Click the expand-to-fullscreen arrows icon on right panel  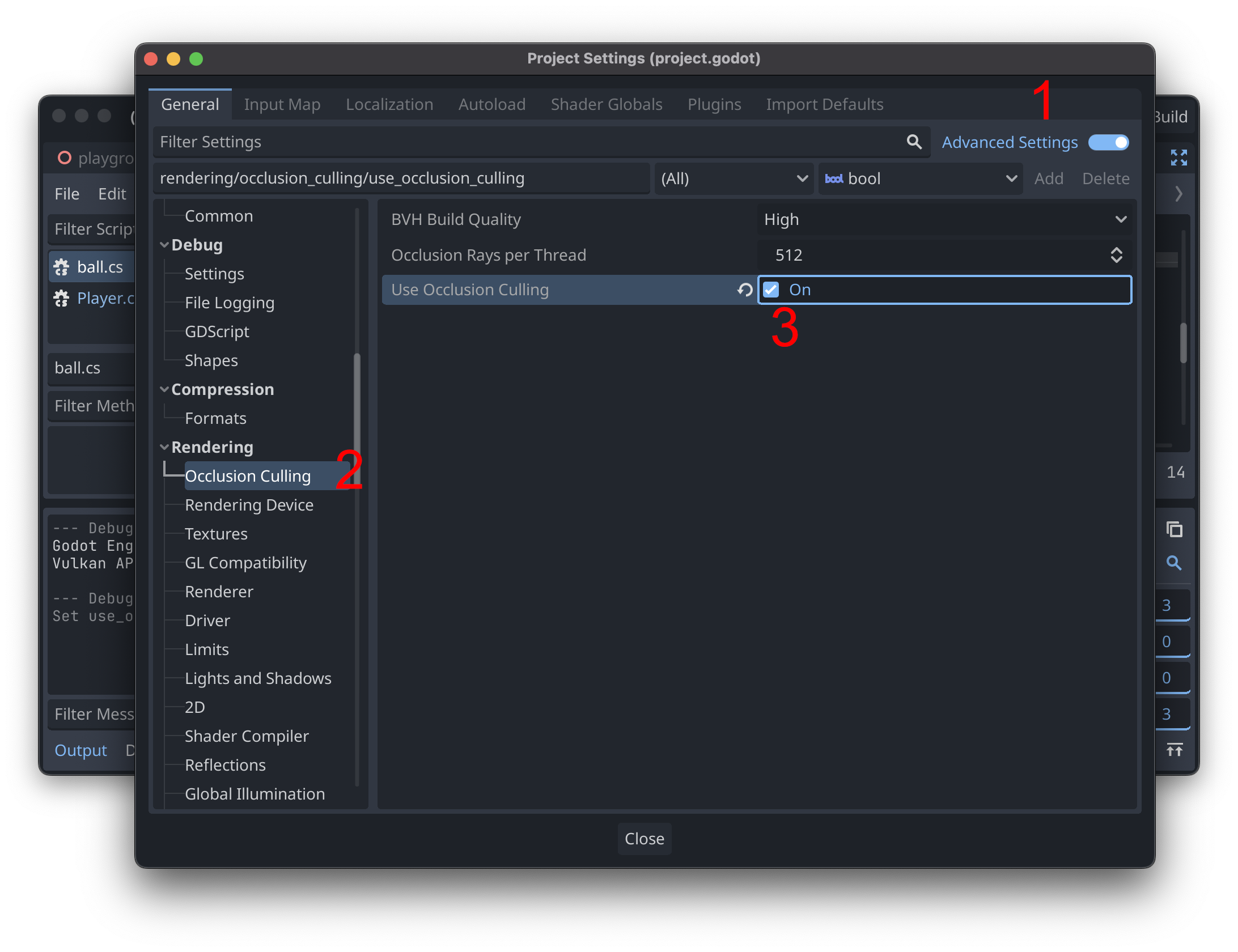point(1179,158)
